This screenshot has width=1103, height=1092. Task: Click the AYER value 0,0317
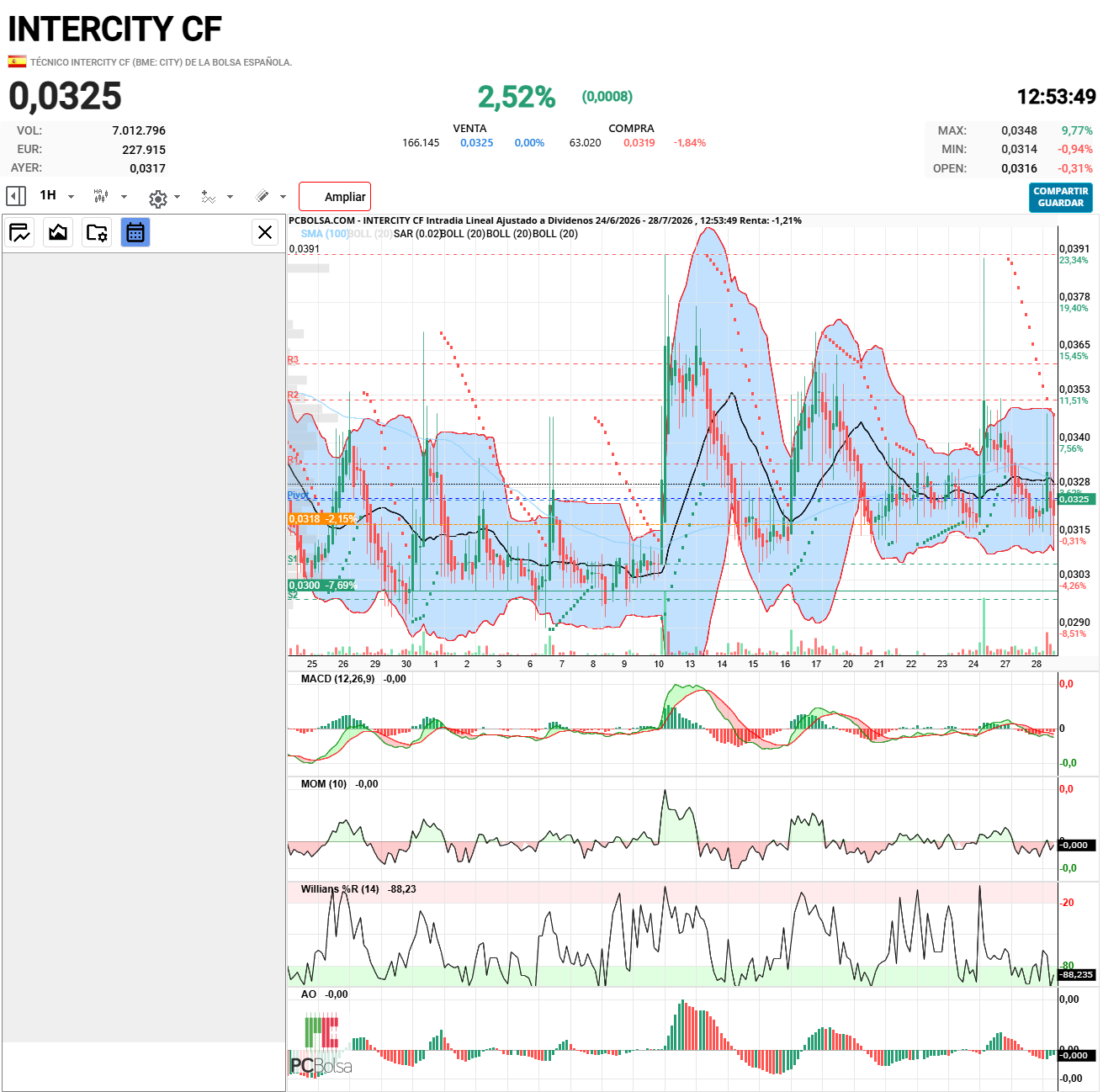pyautogui.click(x=148, y=168)
